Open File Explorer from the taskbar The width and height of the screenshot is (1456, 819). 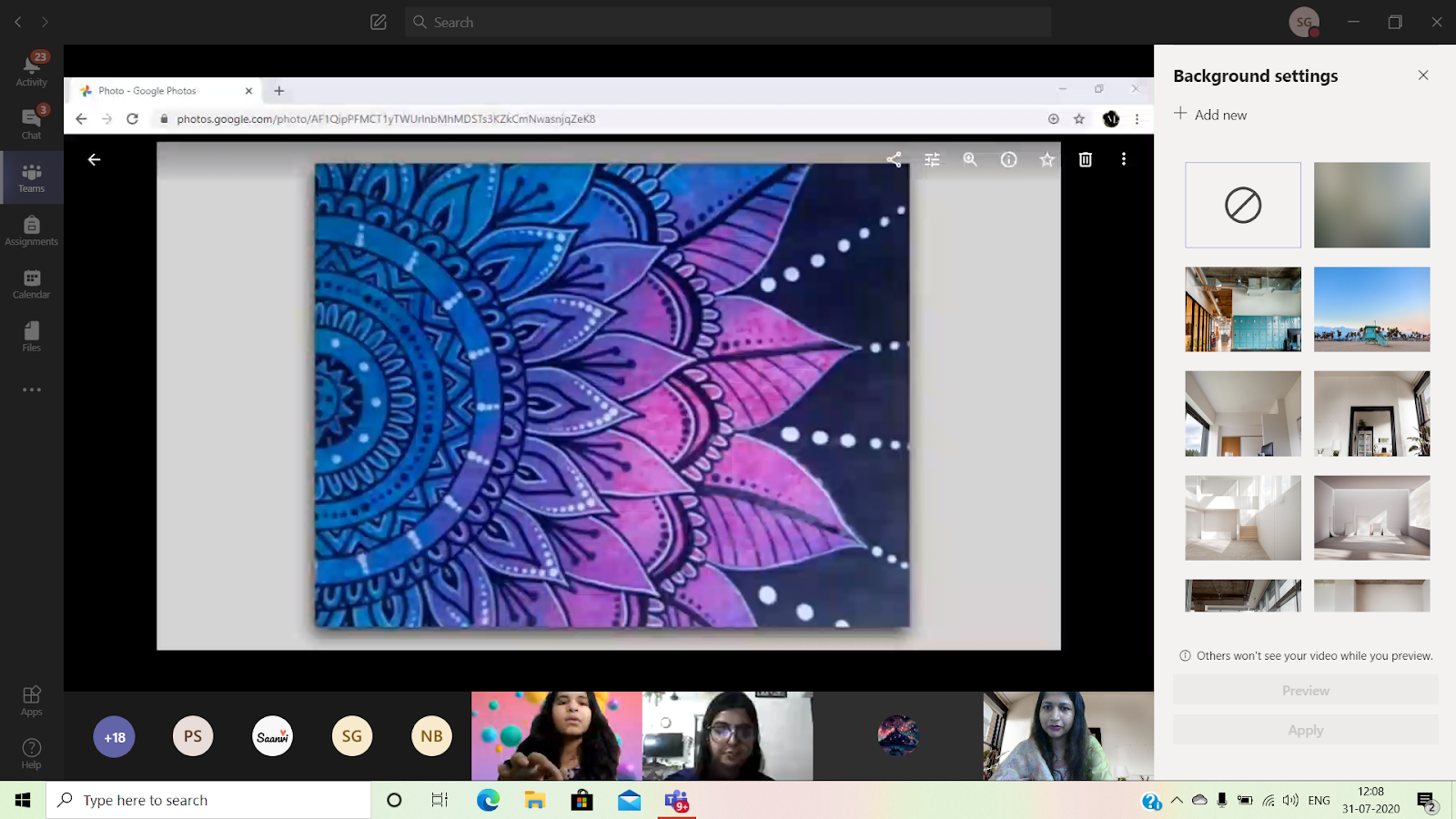pos(535,800)
